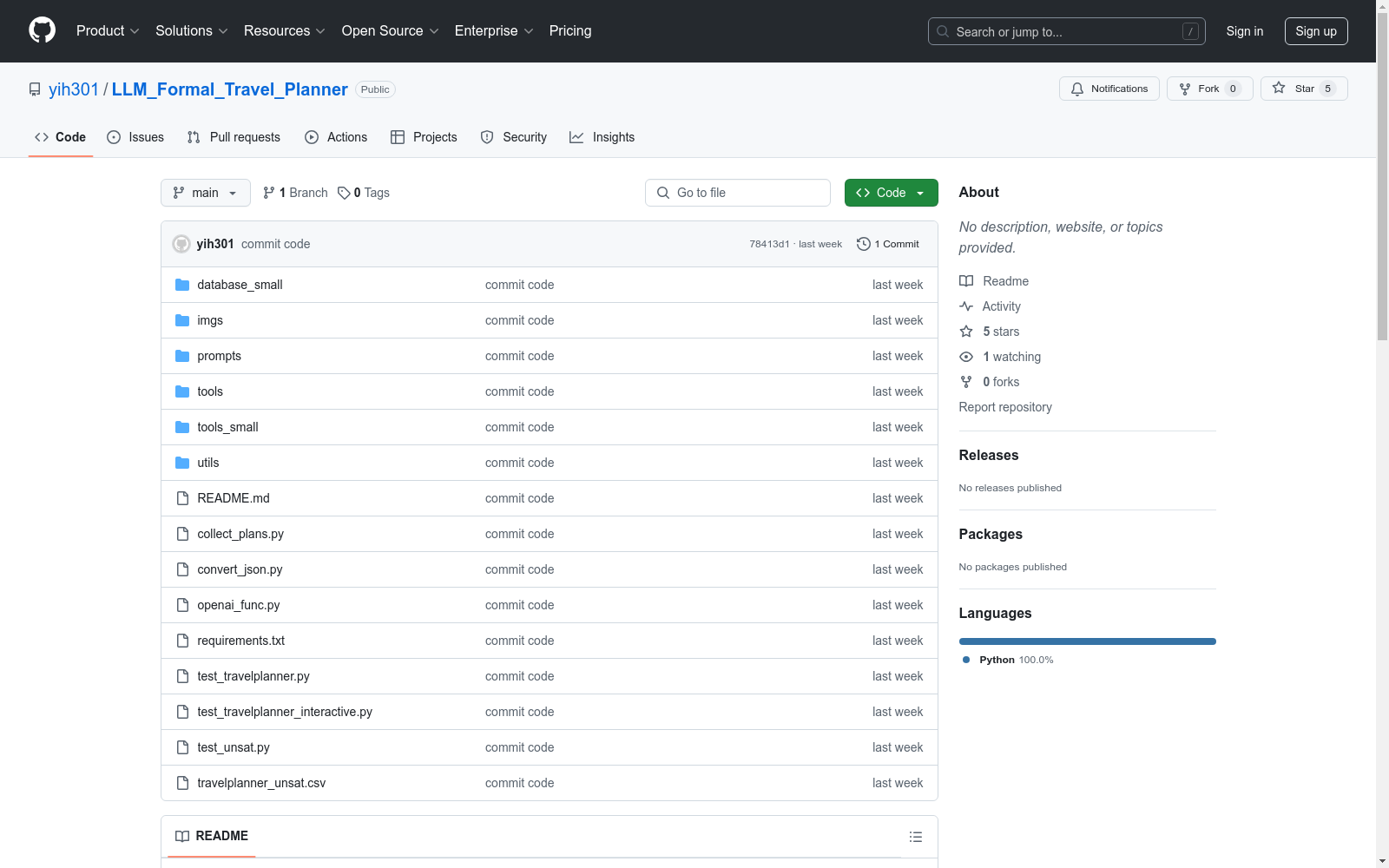Open the collect_plans.py file
The width and height of the screenshot is (1389, 868).
(240, 534)
